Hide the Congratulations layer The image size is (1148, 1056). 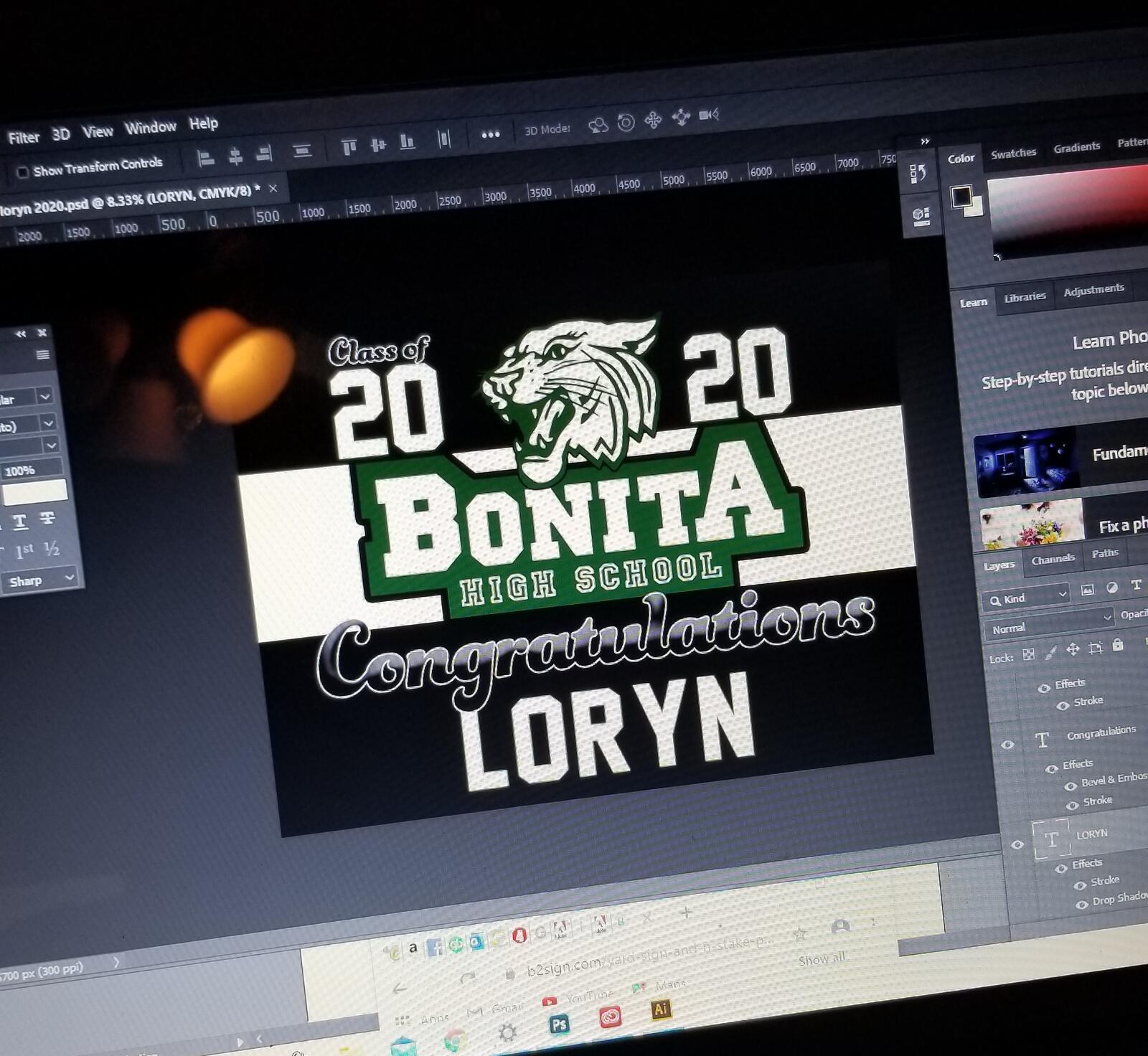[1007, 744]
